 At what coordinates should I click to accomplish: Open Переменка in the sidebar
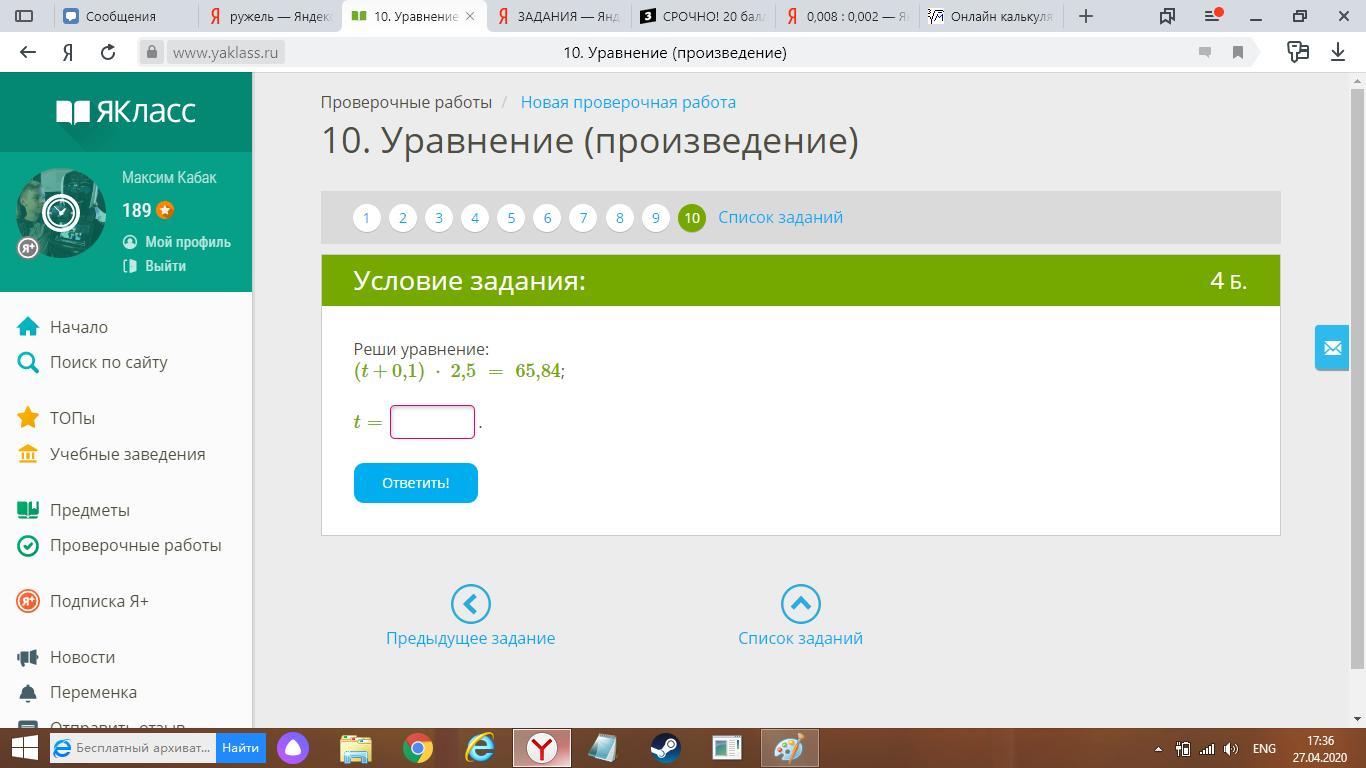(x=93, y=692)
